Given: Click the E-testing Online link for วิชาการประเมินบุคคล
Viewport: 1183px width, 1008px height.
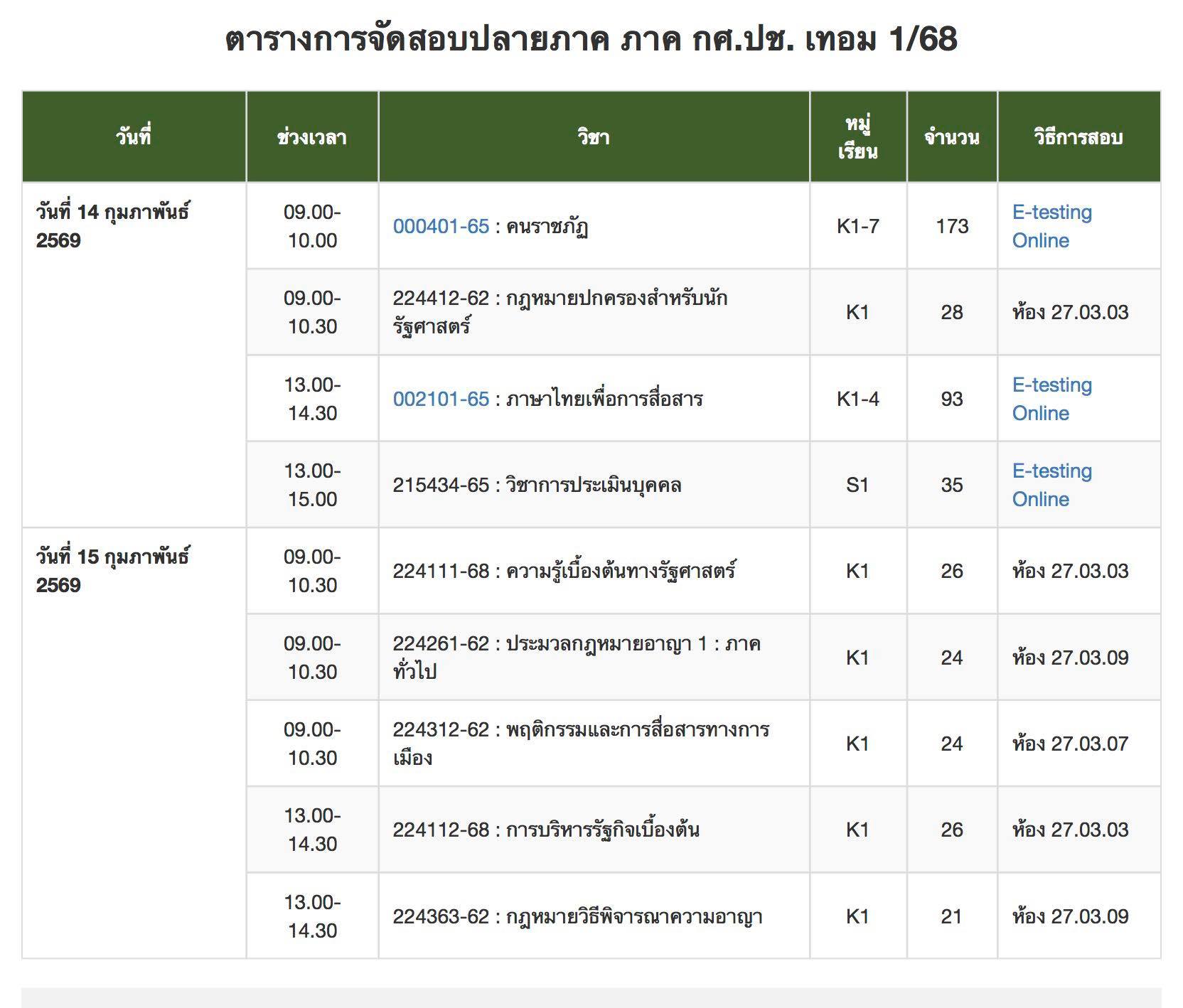Looking at the screenshot, I should coord(1051,486).
